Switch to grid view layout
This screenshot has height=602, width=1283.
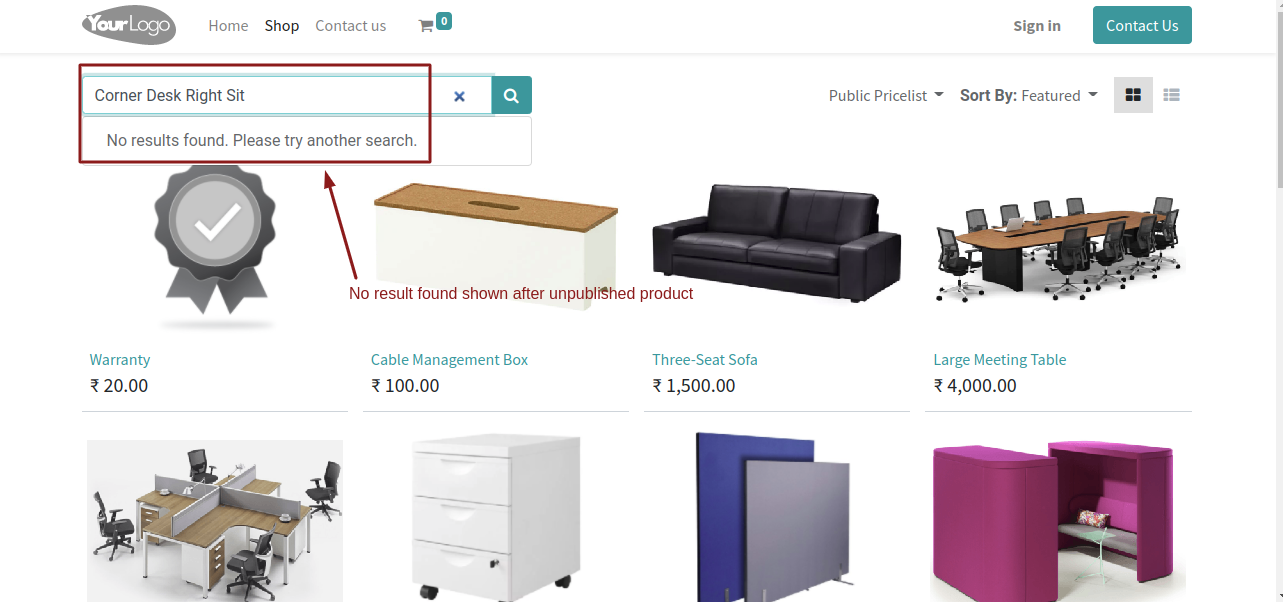[1133, 95]
